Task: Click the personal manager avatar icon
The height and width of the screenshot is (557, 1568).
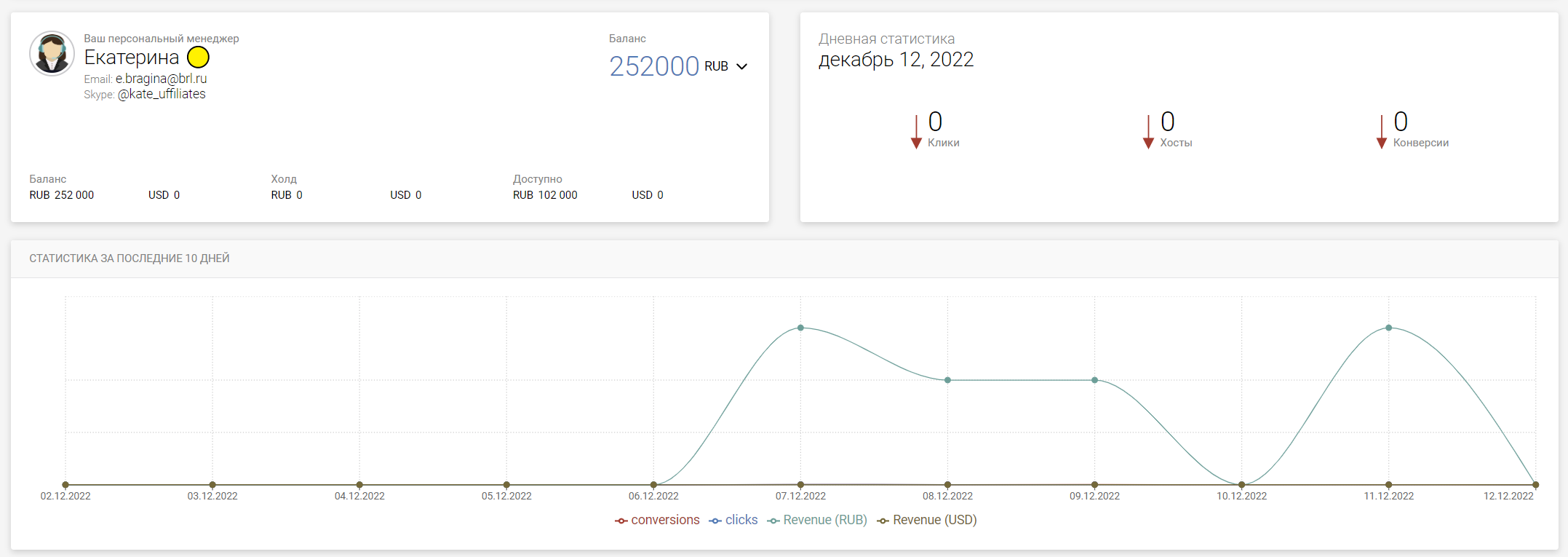Action: pyautogui.click(x=52, y=54)
